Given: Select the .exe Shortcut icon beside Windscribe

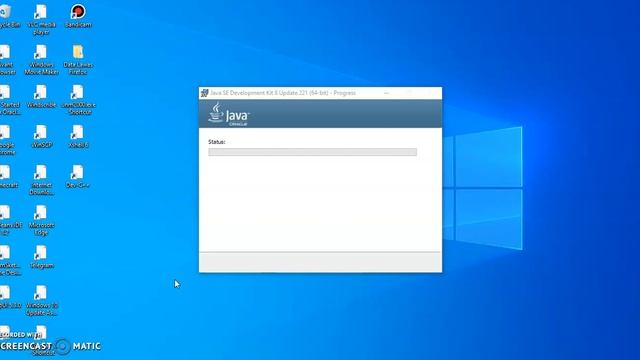Looking at the screenshot, I should tap(78, 100).
